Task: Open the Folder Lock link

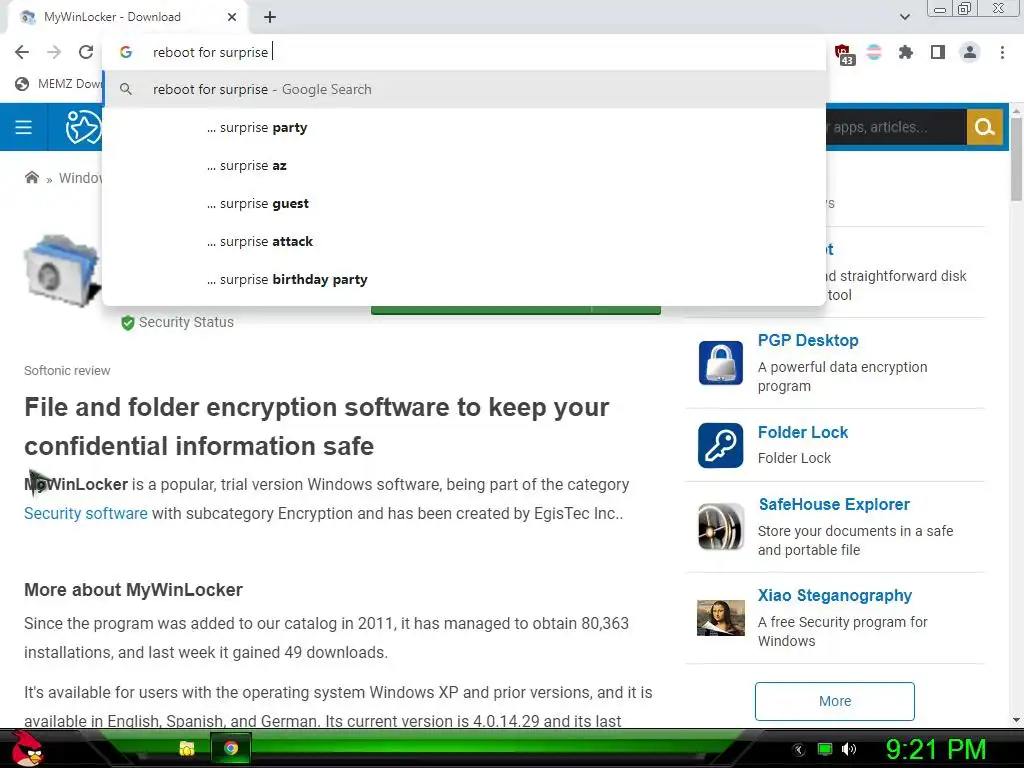Action: (x=803, y=432)
